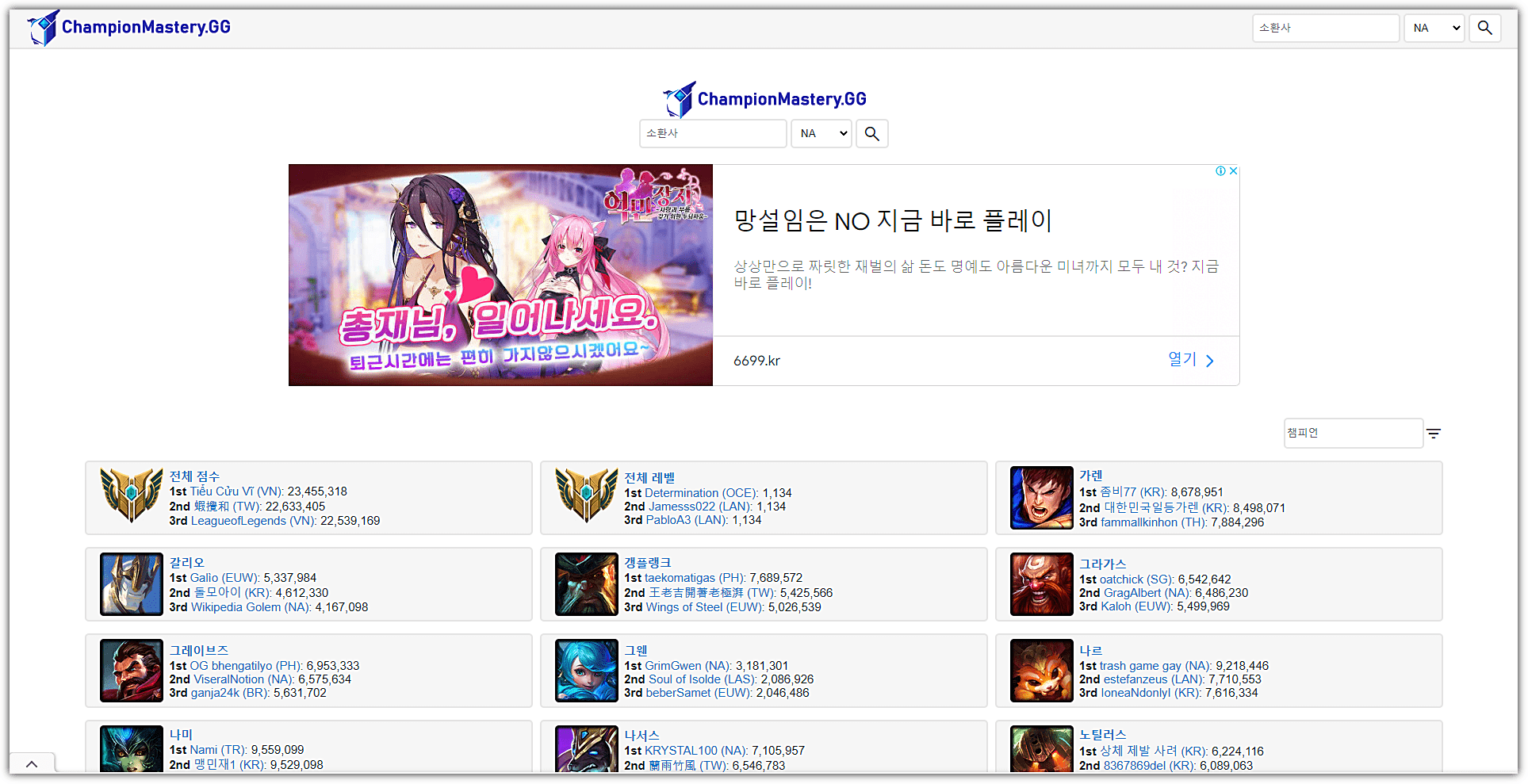
Task: Open OG bhengatilyo (PH) player link
Action: pos(247,666)
